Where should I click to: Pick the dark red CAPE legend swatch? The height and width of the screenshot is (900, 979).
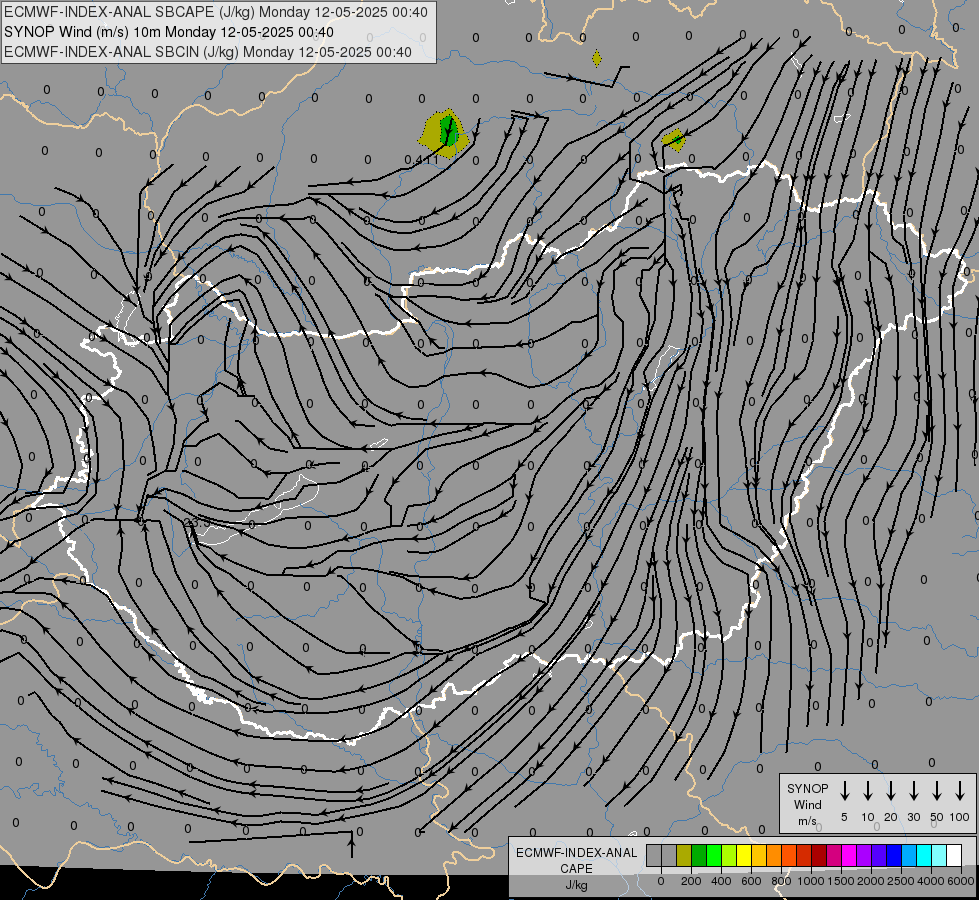[819, 855]
